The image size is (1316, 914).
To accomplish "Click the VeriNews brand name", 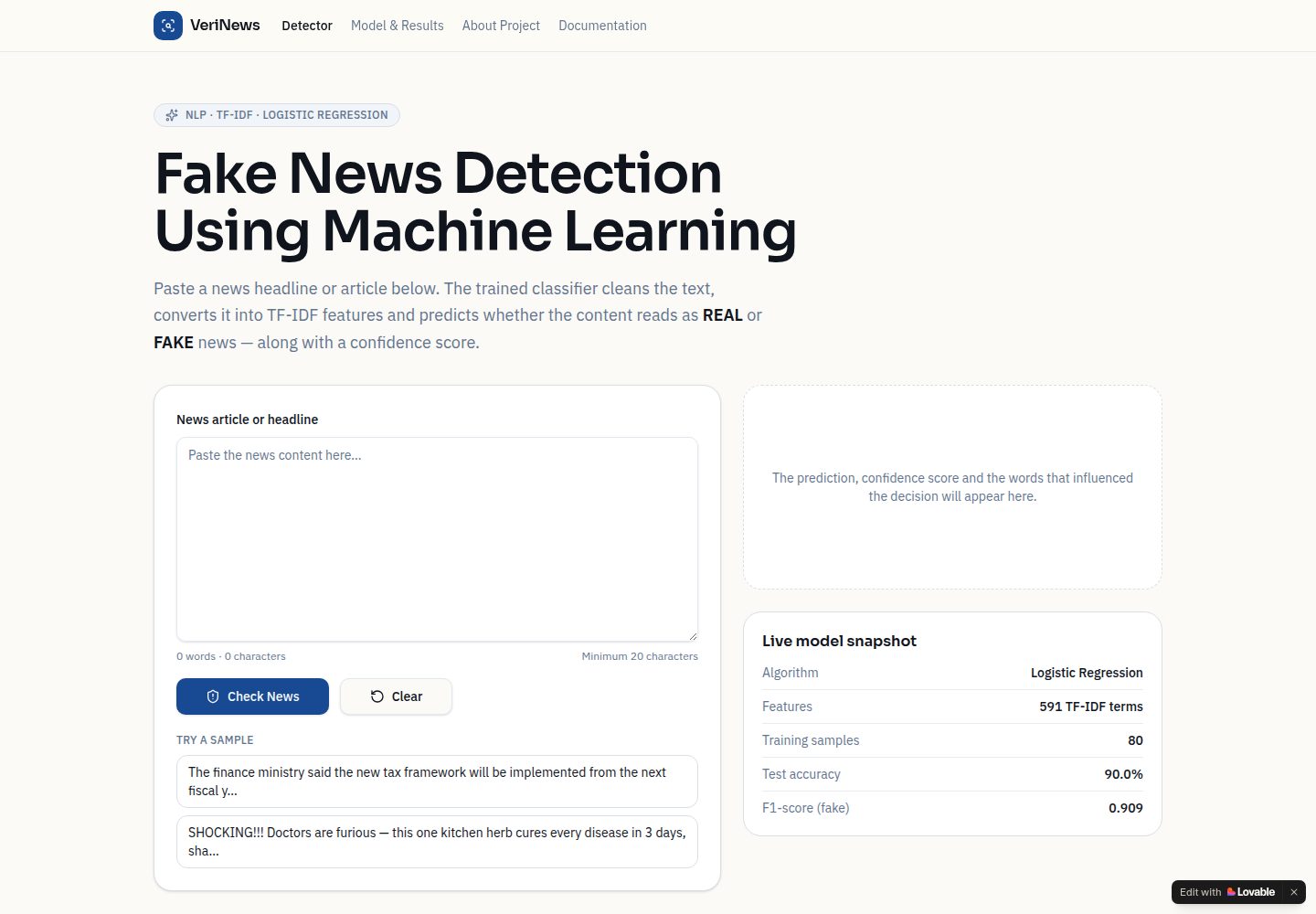I will (225, 26).
